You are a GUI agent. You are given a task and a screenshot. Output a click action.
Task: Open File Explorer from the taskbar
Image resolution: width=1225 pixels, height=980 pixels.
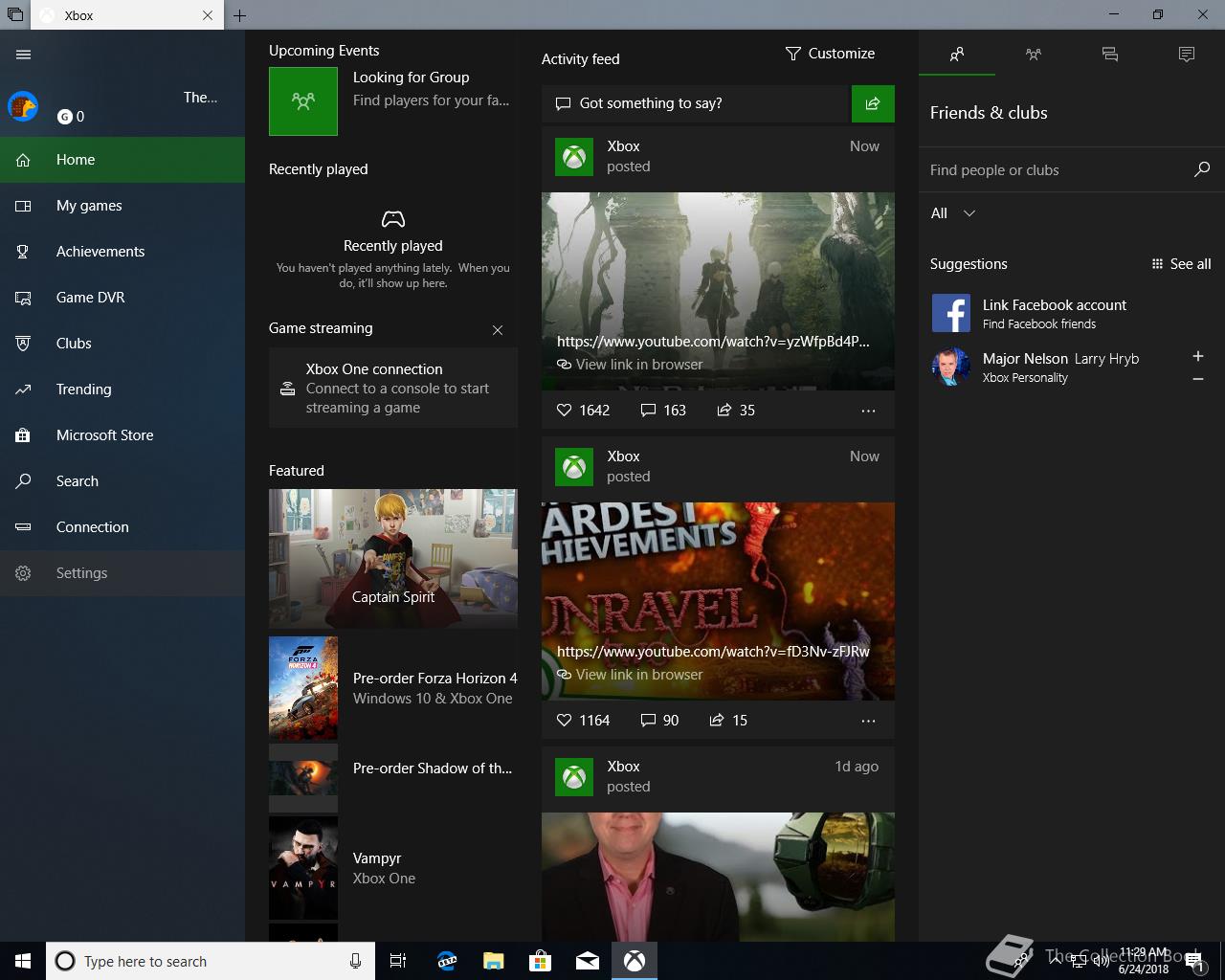point(494,961)
